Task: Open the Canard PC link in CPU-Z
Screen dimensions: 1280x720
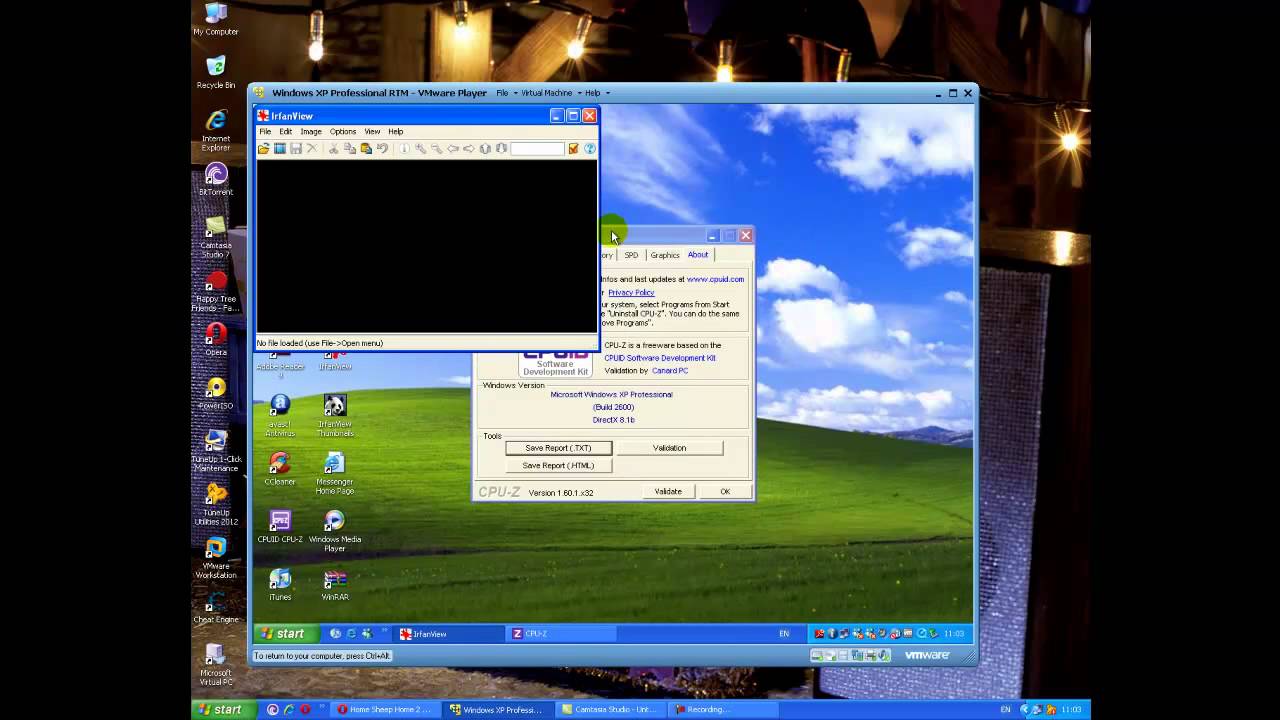Action: [670, 371]
